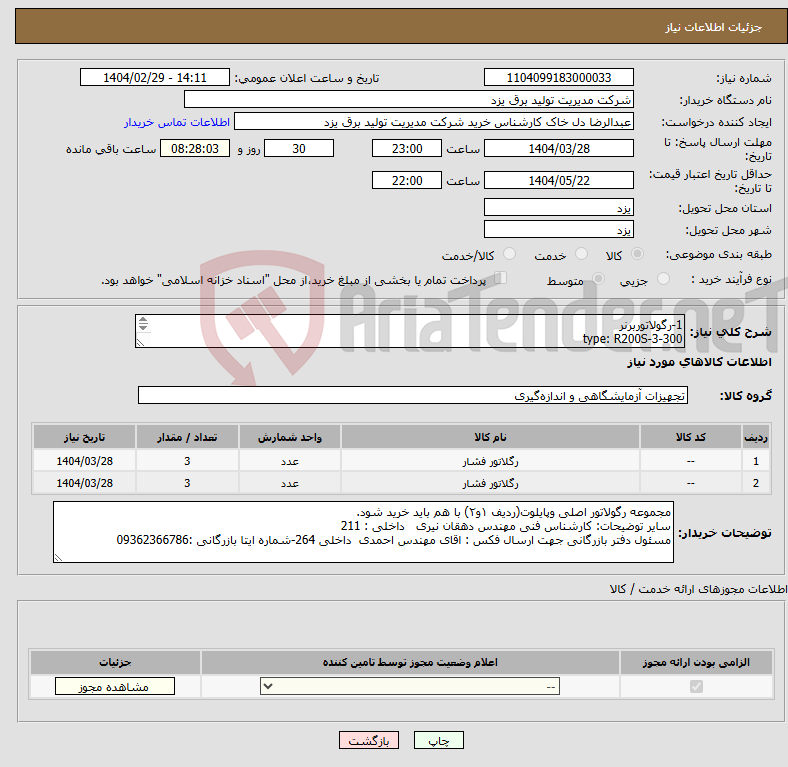788x767 pixels.
Task: Click the کد کالا column header
Action: (x=691, y=437)
